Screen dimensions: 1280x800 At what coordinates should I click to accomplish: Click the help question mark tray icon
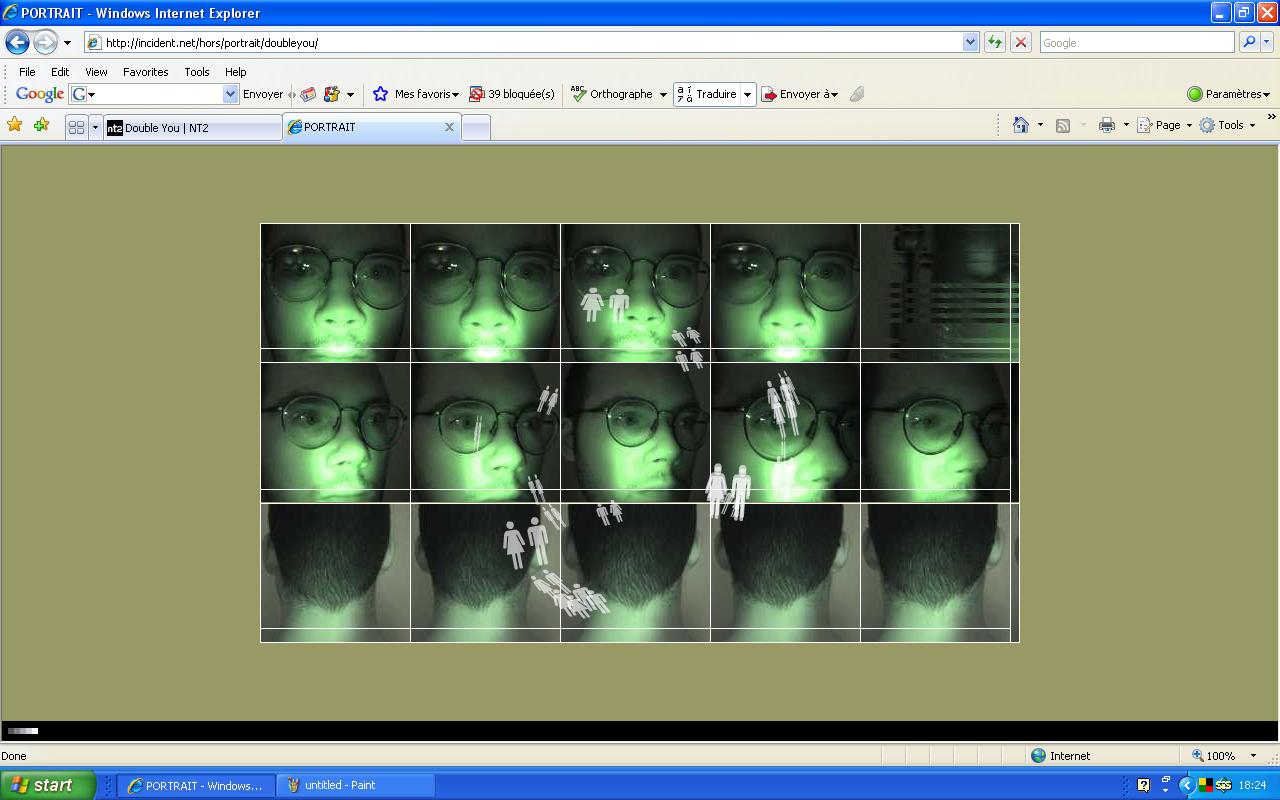click(x=1143, y=785)
